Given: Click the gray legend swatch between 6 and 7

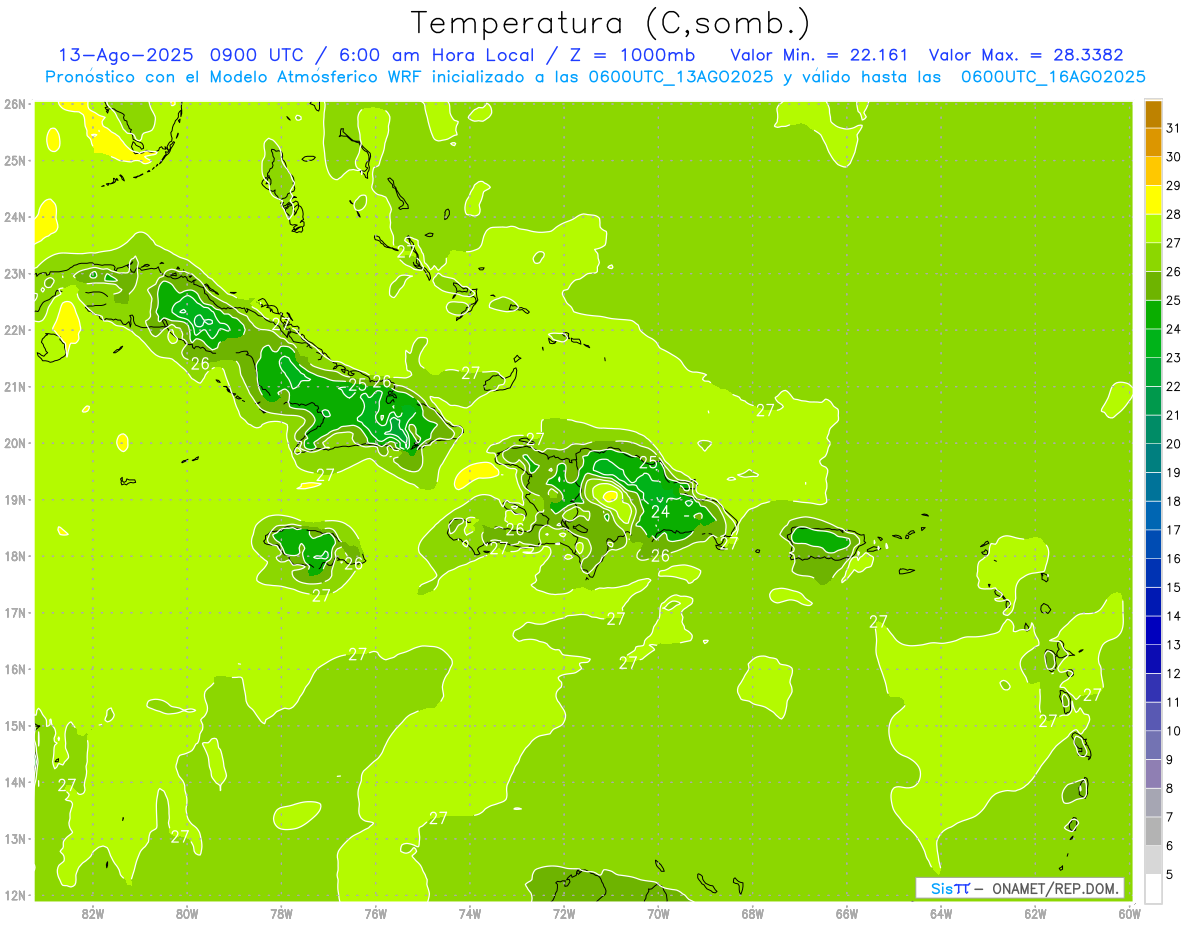Looking at the screenshot, I should point(1153,831).
